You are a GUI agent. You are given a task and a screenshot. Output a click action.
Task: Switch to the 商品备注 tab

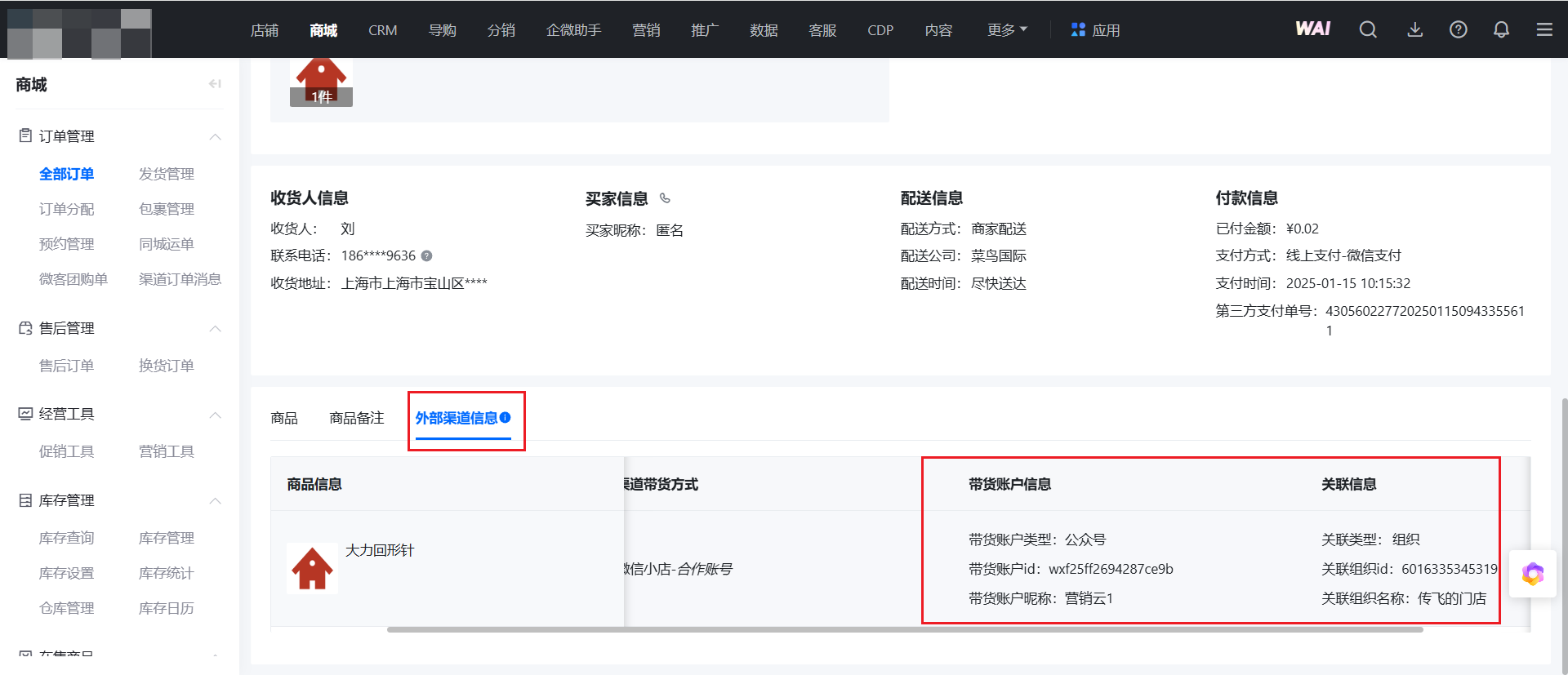coord(356,418)
